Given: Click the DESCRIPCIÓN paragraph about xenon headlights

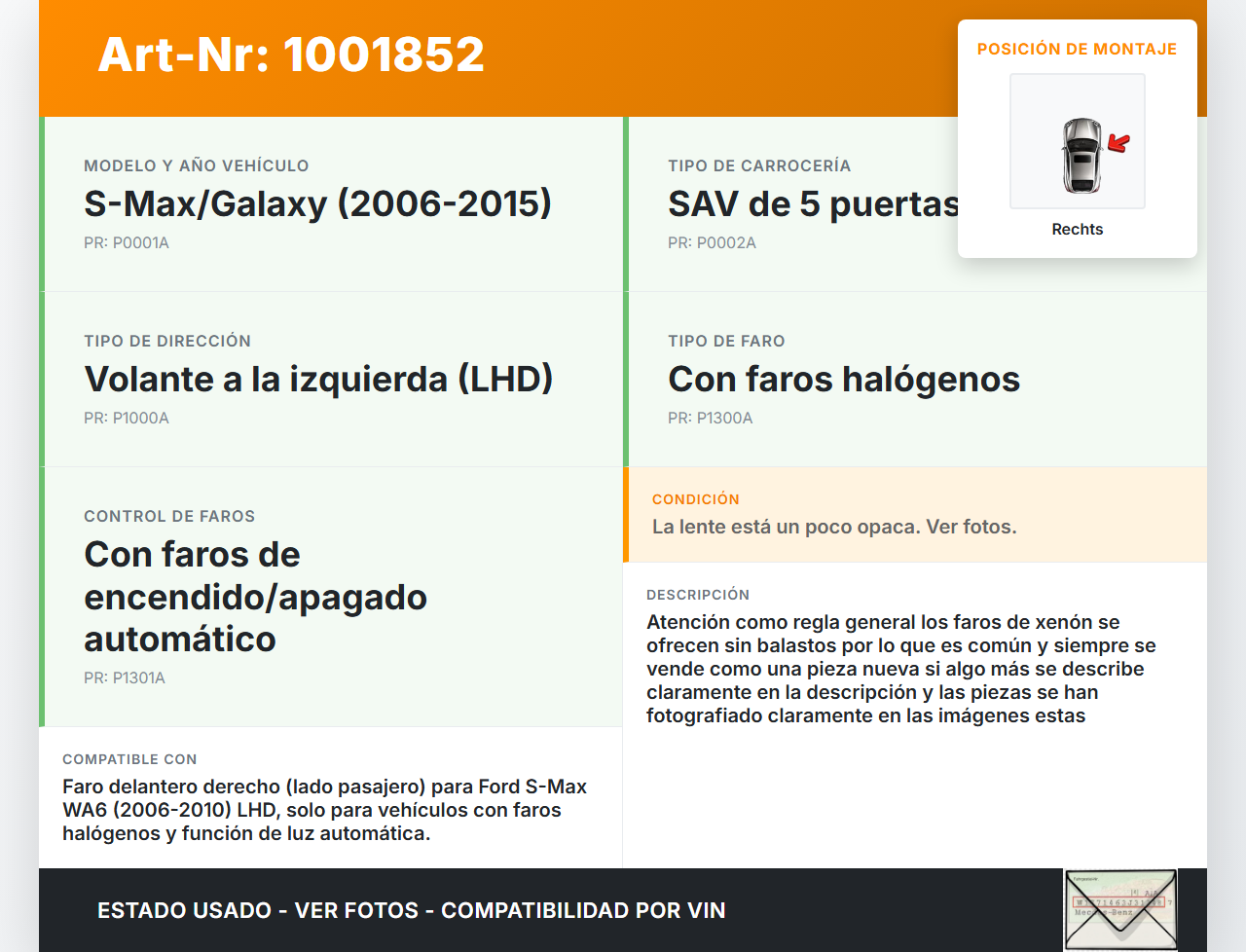Looking at the screenshot, I should pyautogui.click(x=900, y=669).
